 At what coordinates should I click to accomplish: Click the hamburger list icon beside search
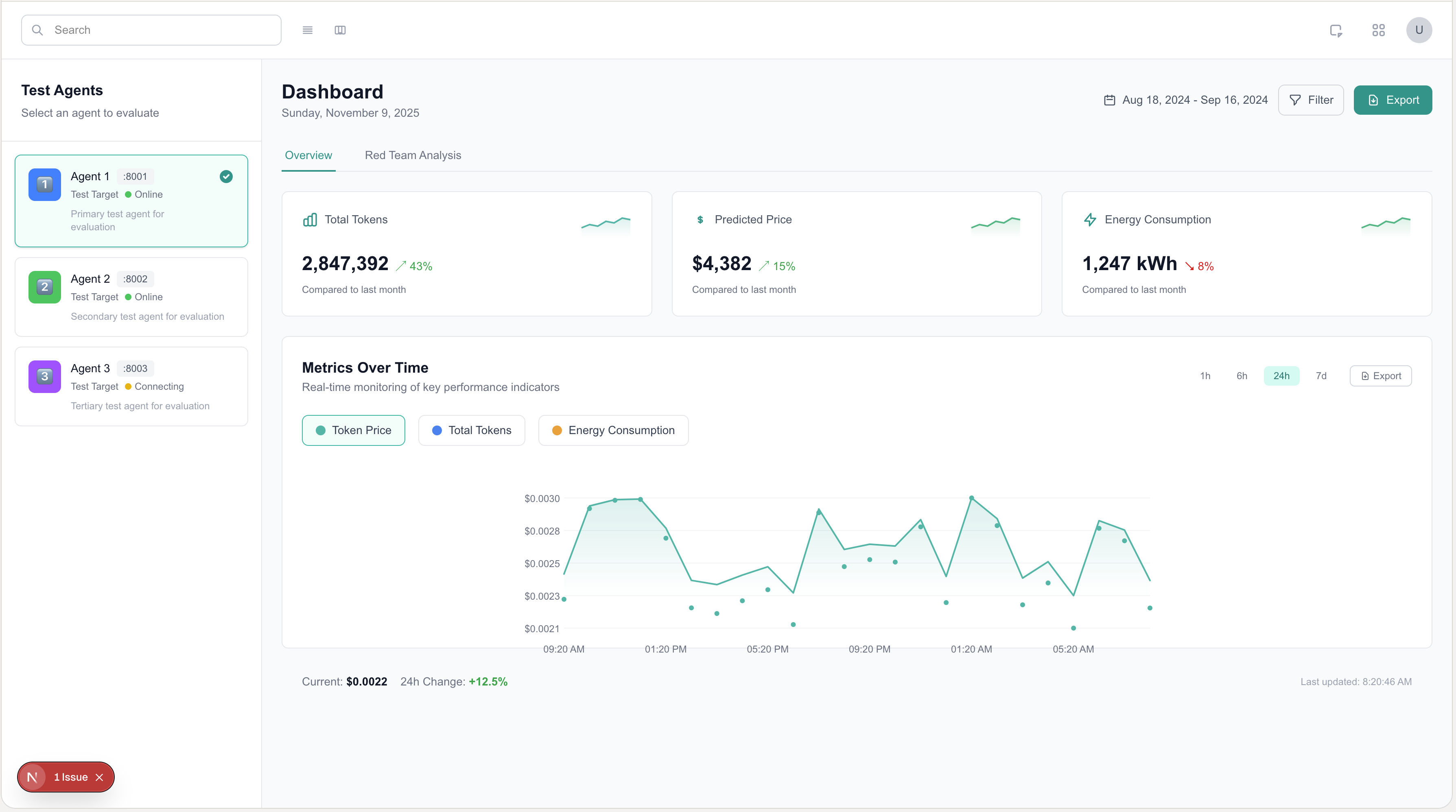point(308,30)
